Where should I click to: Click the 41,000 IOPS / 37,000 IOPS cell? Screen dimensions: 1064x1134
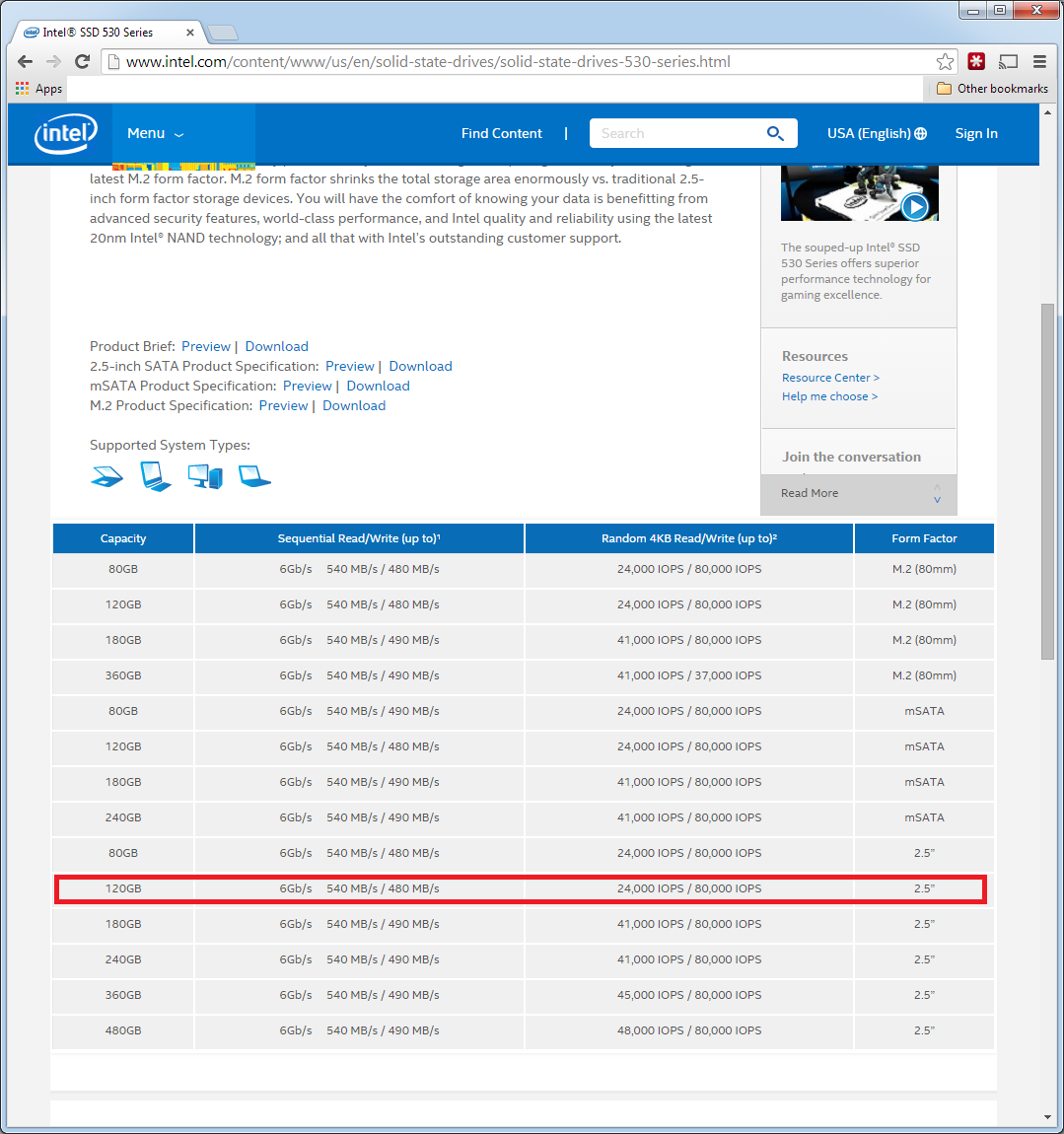click(689, 675)
